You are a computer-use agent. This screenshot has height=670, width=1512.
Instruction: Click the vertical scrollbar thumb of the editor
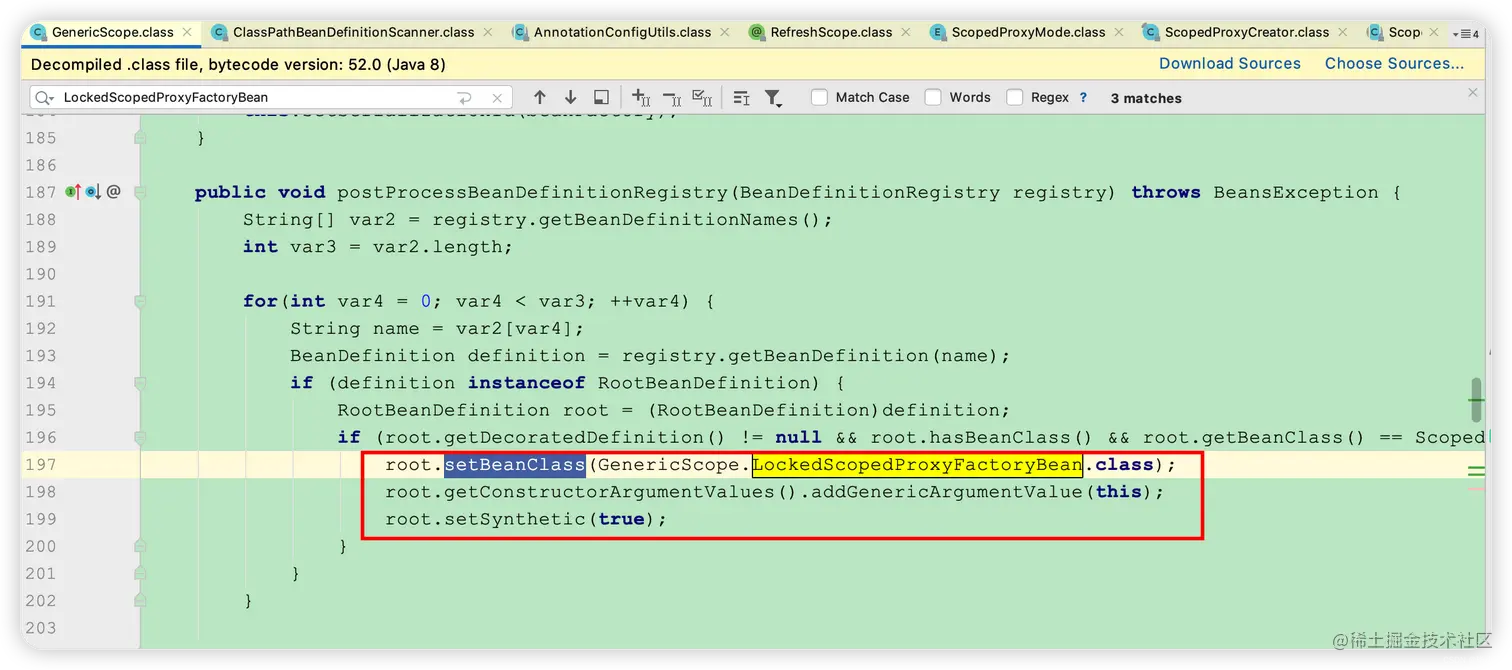(1476, 400)
